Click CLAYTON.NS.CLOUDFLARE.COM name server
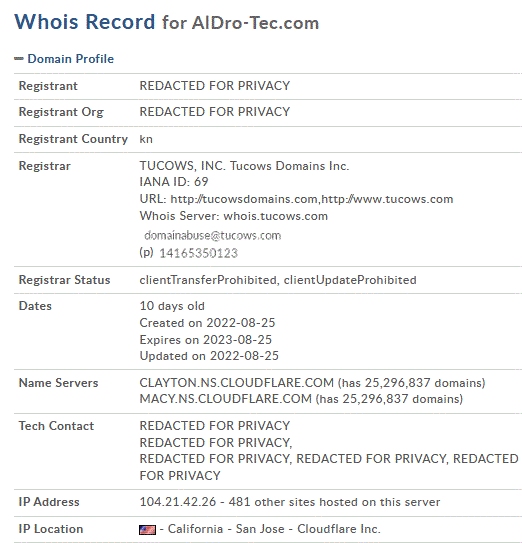The width and height of the screenshot is (522, 543). point(236,383)
